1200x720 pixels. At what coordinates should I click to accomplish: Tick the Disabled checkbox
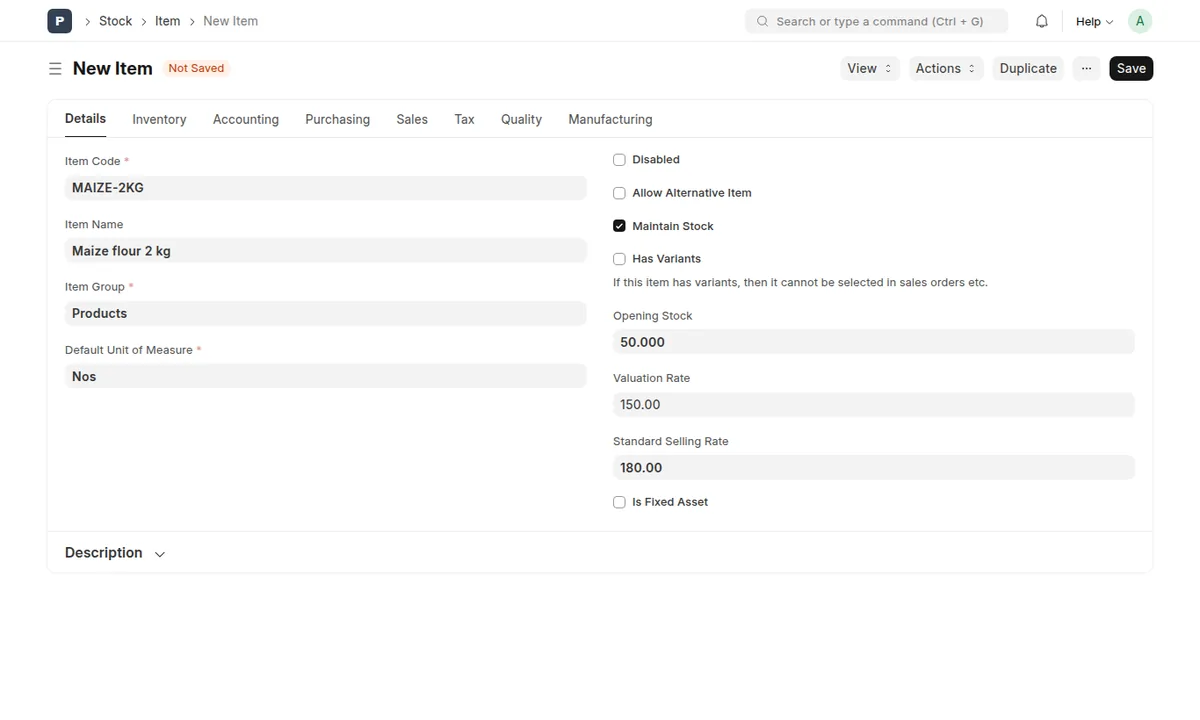click(619, 160)
